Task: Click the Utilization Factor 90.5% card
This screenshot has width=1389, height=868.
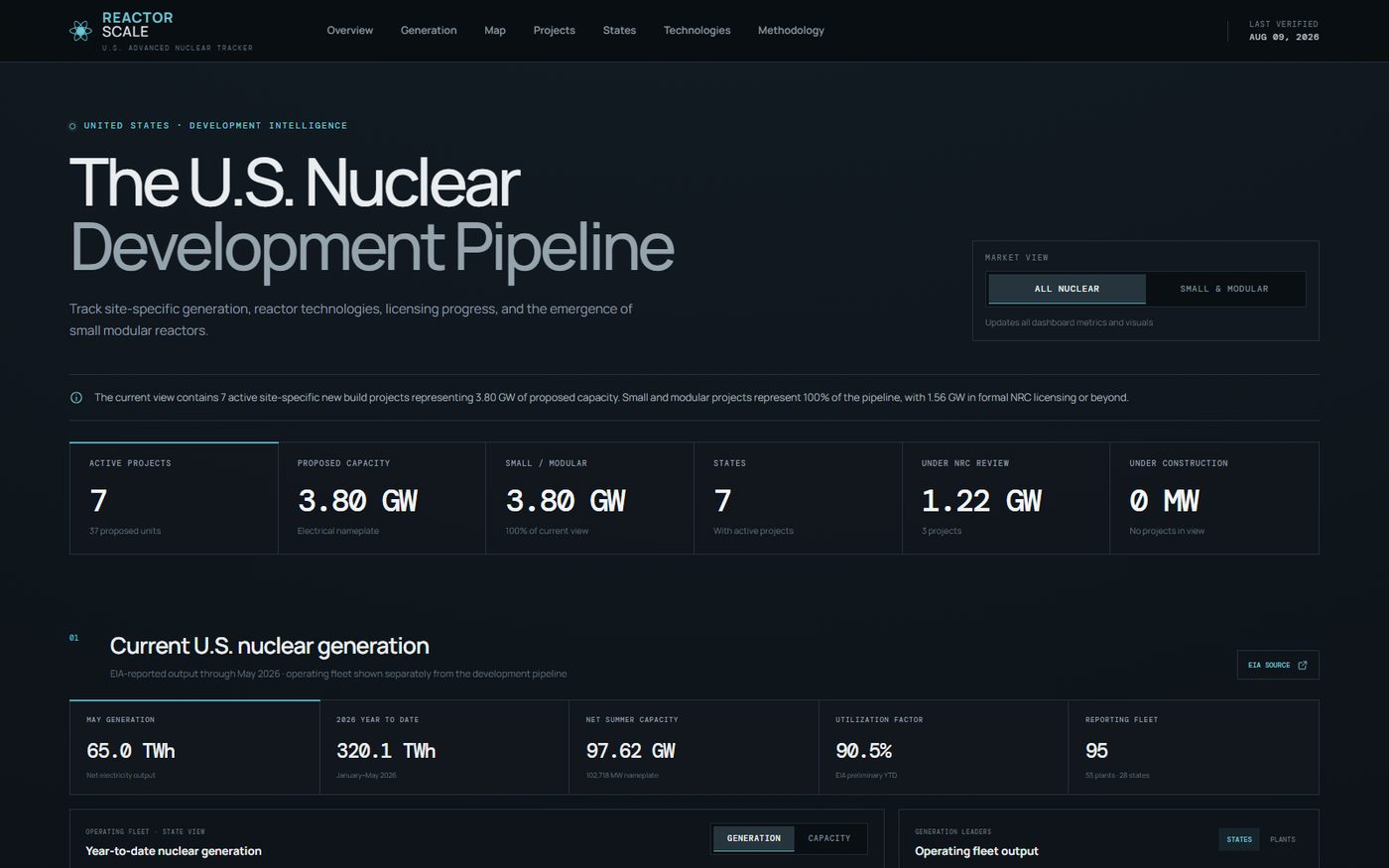Action: point(944,747)
